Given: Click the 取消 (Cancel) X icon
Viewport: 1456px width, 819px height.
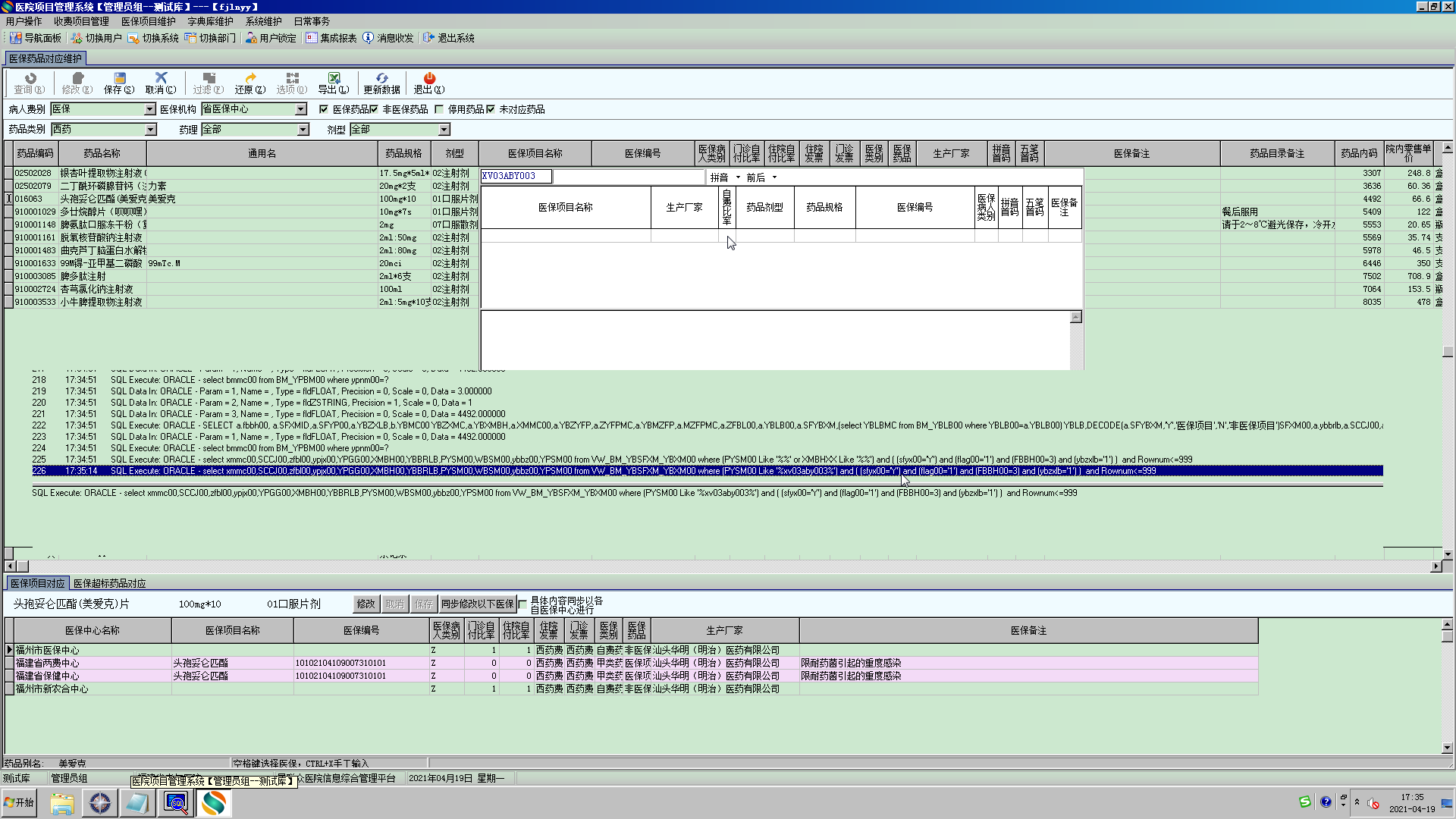Looking at the screenshot, I should tap(161, 79).
